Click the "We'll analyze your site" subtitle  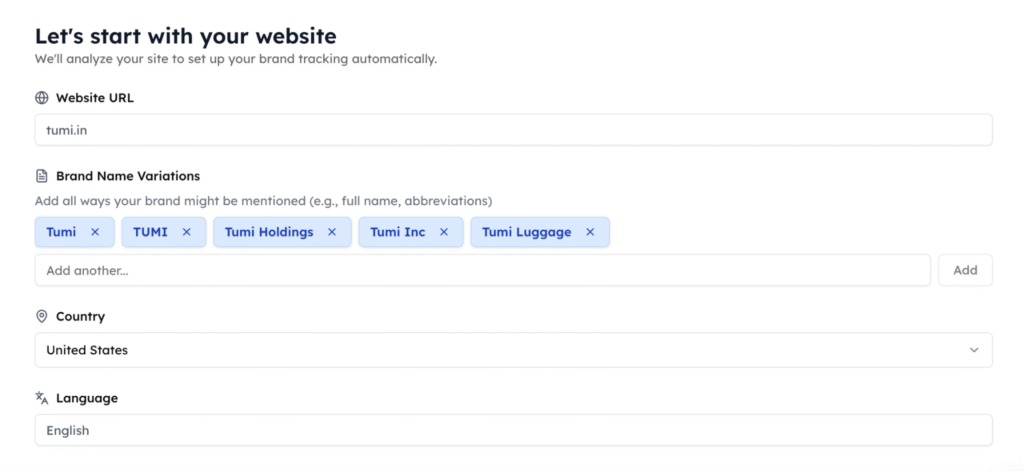point(236,59)
